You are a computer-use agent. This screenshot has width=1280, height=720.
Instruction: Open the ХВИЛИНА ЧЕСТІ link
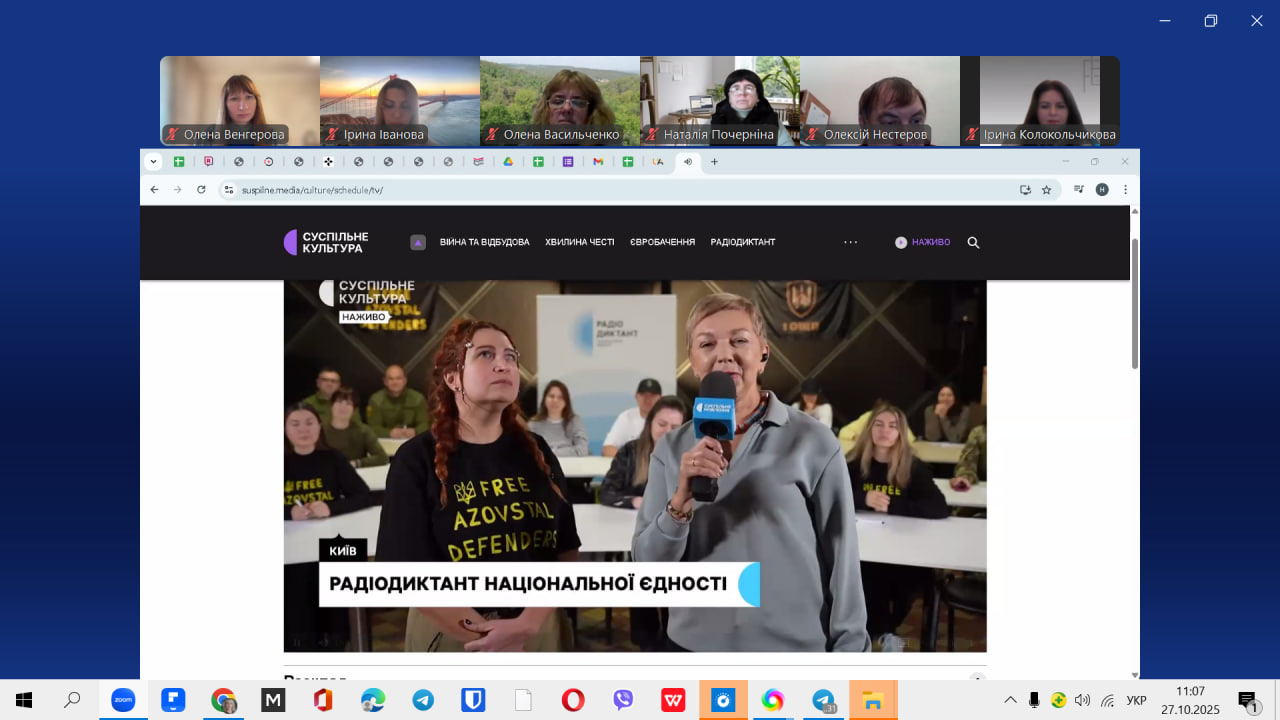[x=579, y=242]
